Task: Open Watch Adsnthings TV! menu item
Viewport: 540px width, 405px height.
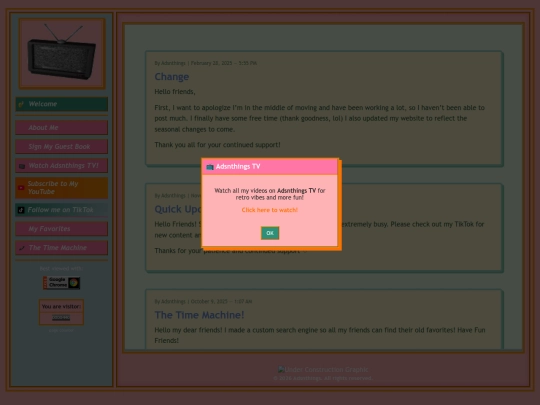Action: click(x=62, y=166)
